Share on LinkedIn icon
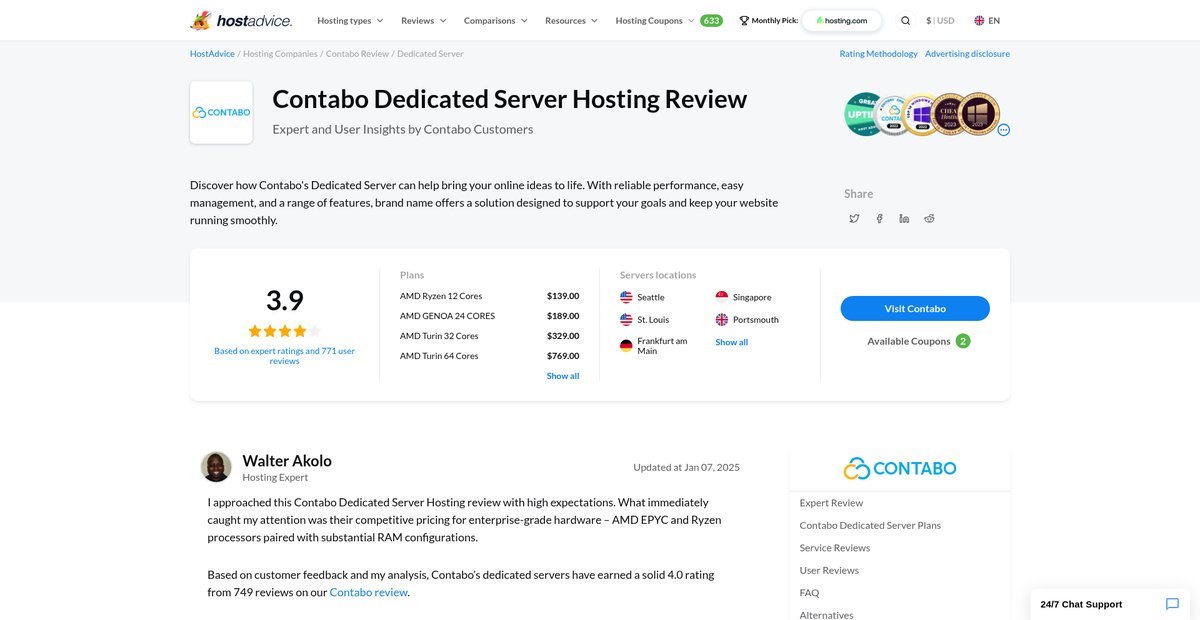This screenshot has width=1200, height=620. click(904, 218)
